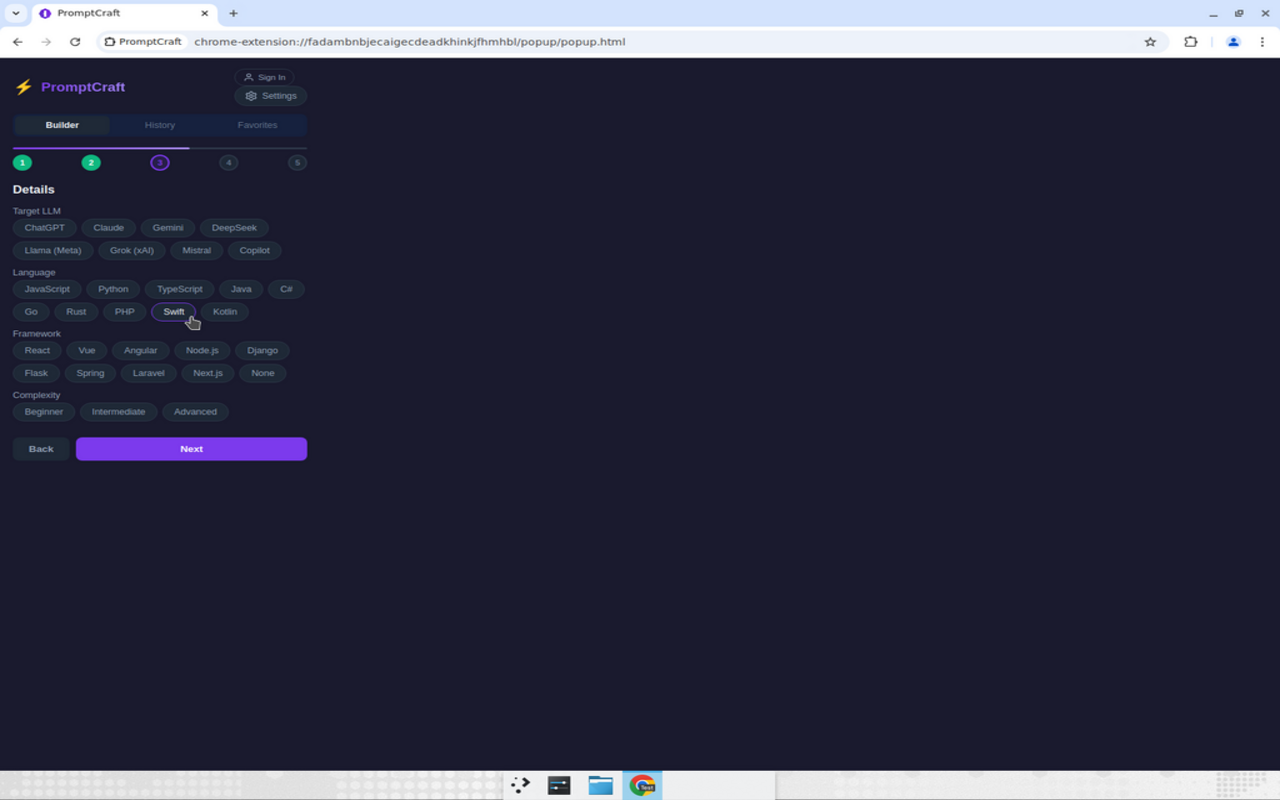The height and width of the screenshot is (800, 1280).
Task: Open a new browser tab
Action: coord(233,14)
